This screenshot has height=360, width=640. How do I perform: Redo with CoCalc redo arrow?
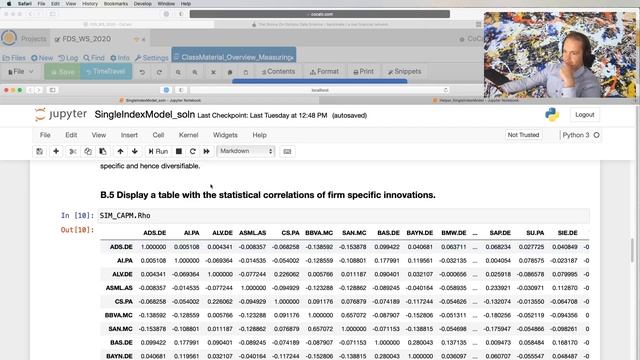tap(159, 72)
